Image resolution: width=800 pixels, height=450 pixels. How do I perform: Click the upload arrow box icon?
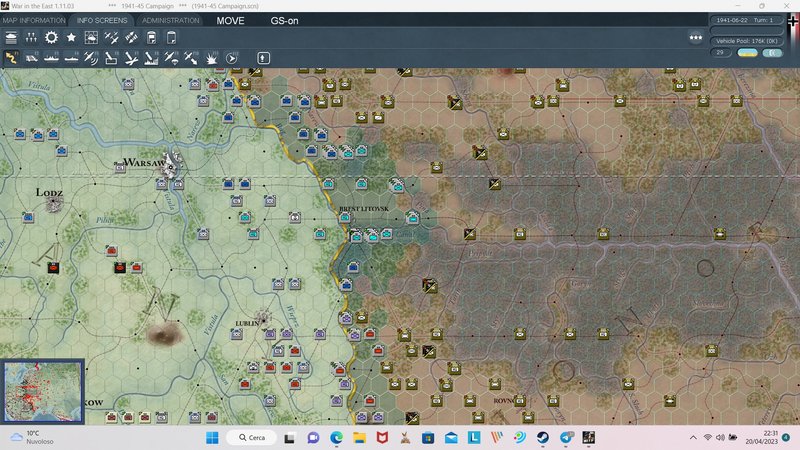click(263, 58)
